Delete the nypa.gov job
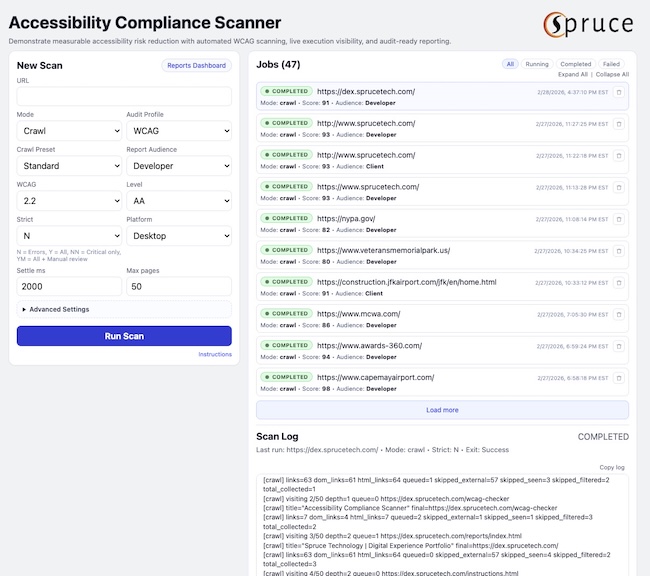This screenshot has height=576, width=650. point(618,219)
